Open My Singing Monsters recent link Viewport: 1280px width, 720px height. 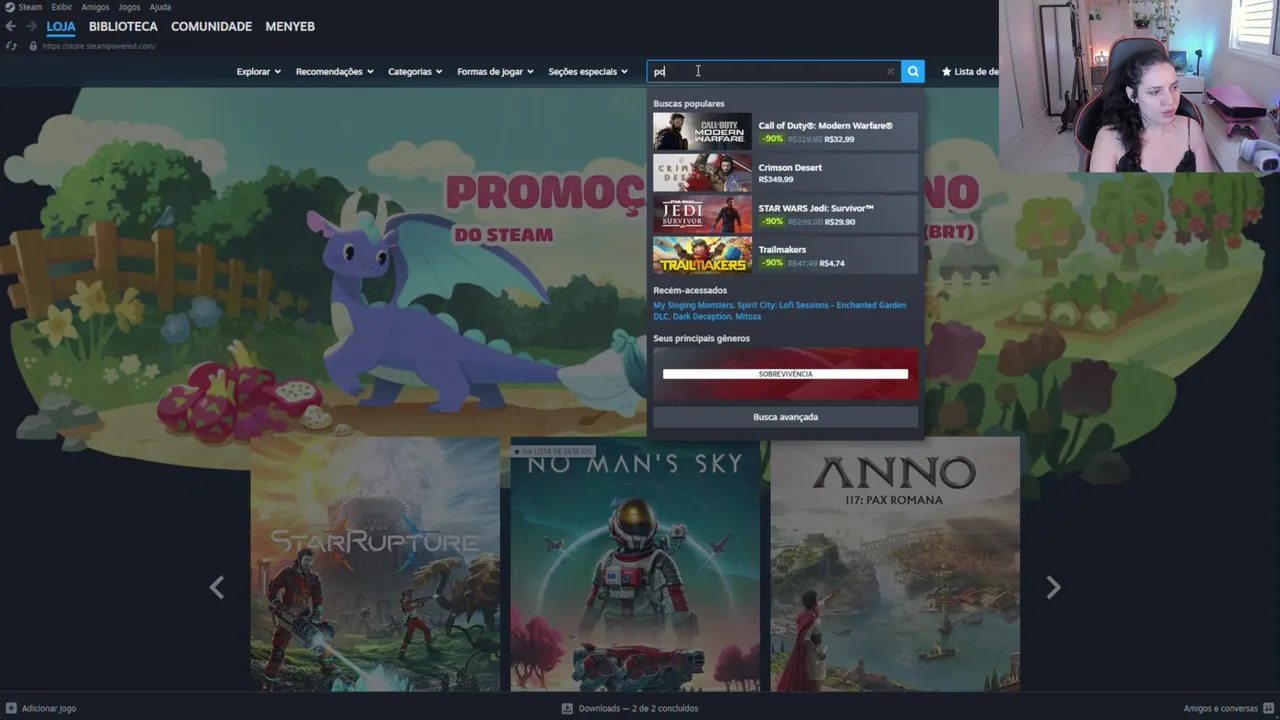[692, 305]
